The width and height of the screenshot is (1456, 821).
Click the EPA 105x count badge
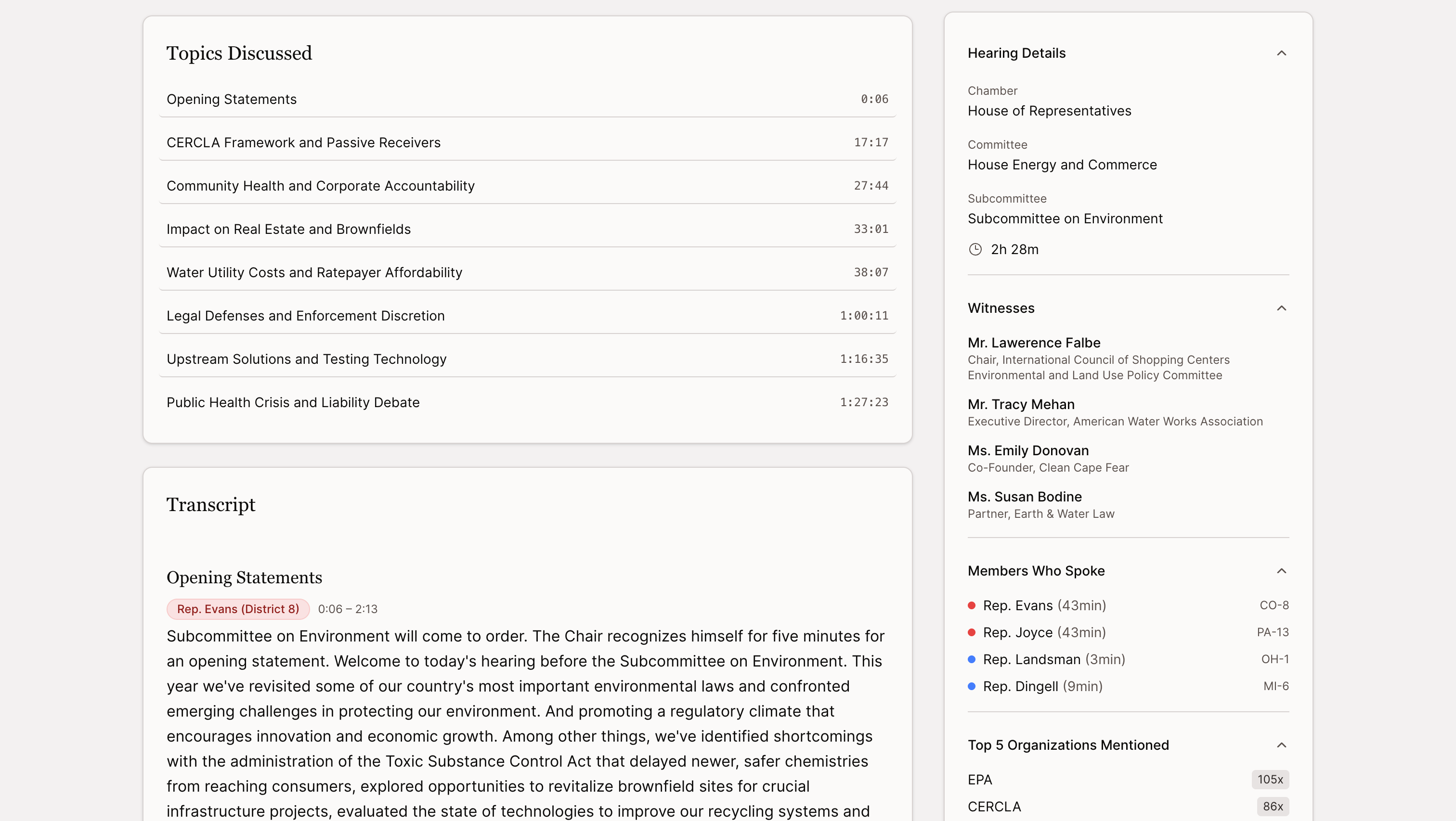(1270, 779)
